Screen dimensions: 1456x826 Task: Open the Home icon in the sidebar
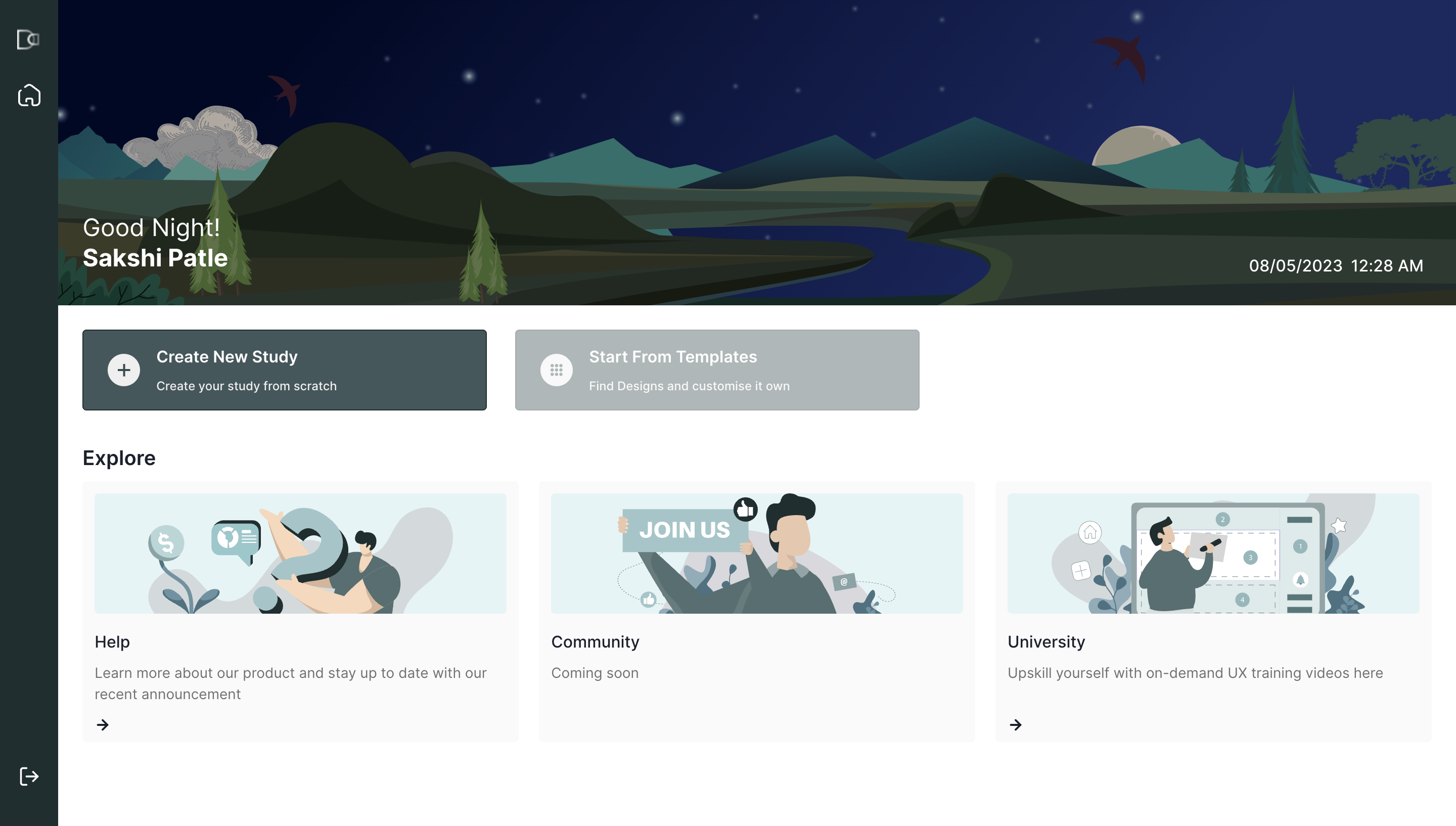click(29, 95)
